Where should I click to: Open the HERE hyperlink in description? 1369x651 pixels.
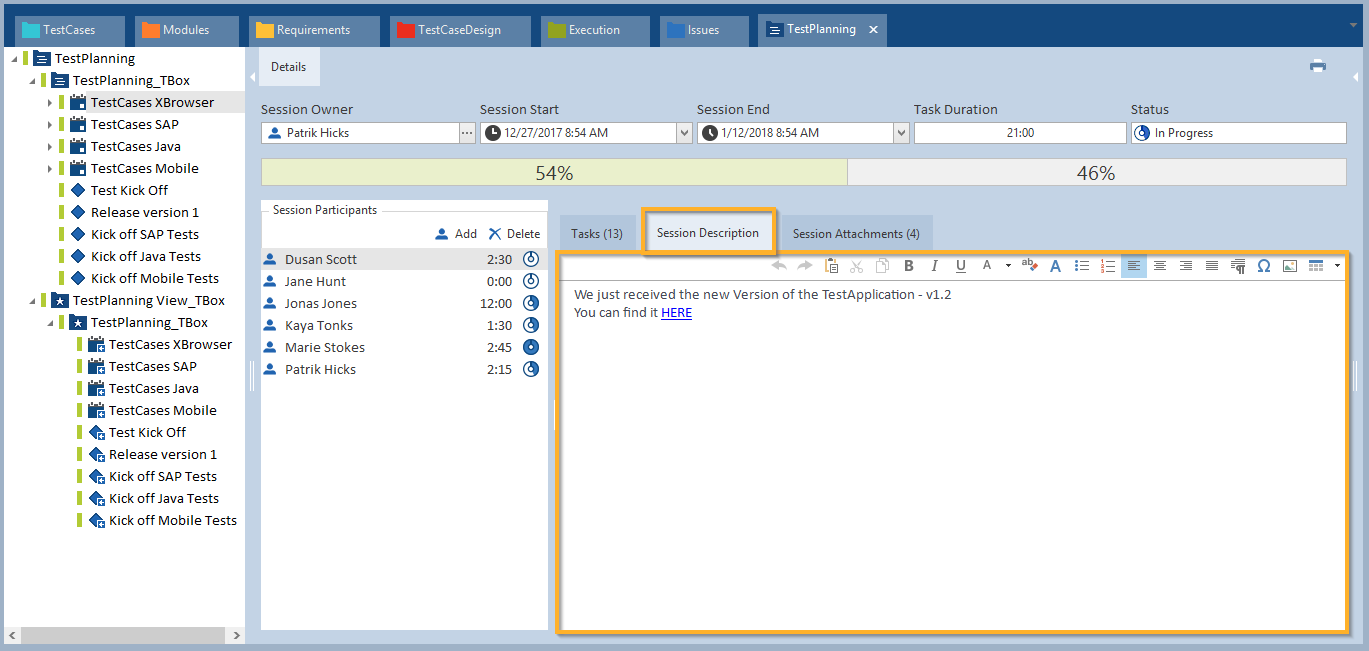click(x=676, y=313)
